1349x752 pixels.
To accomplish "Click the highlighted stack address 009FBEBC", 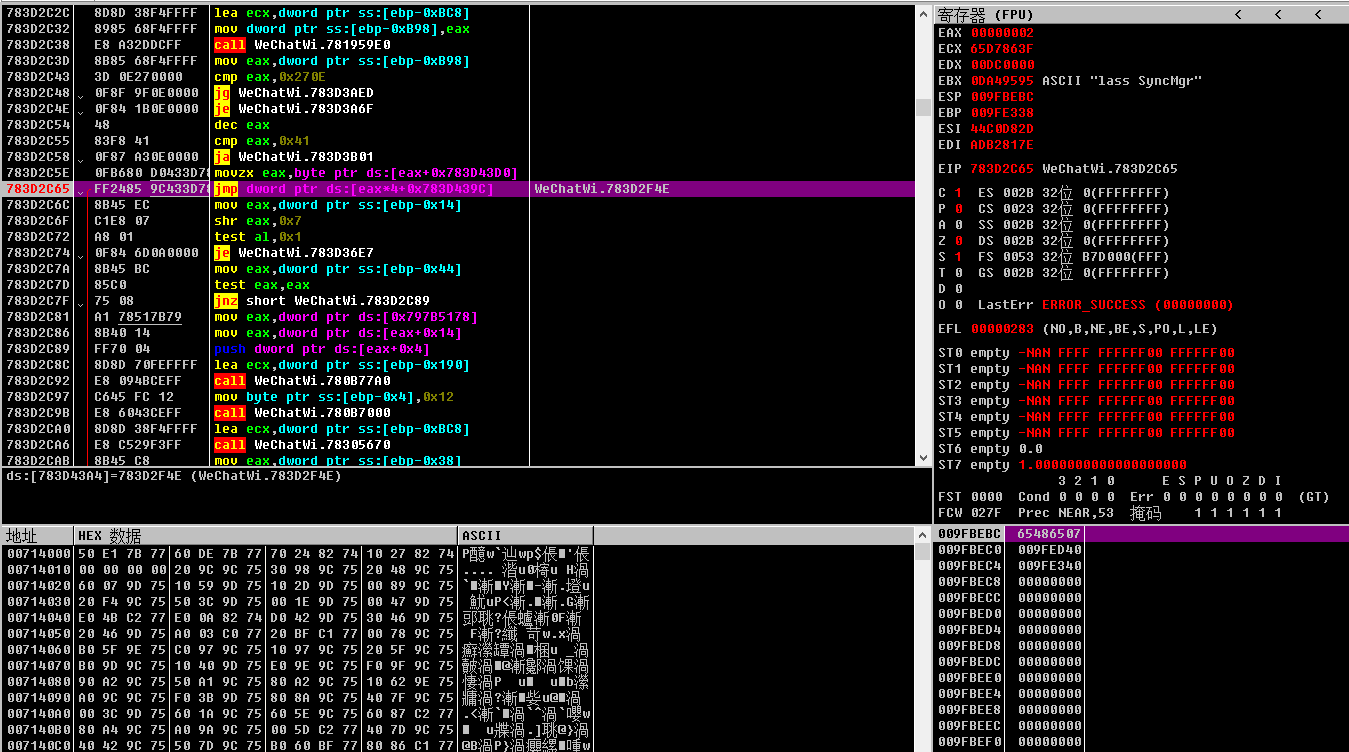I will coord(970,534).
